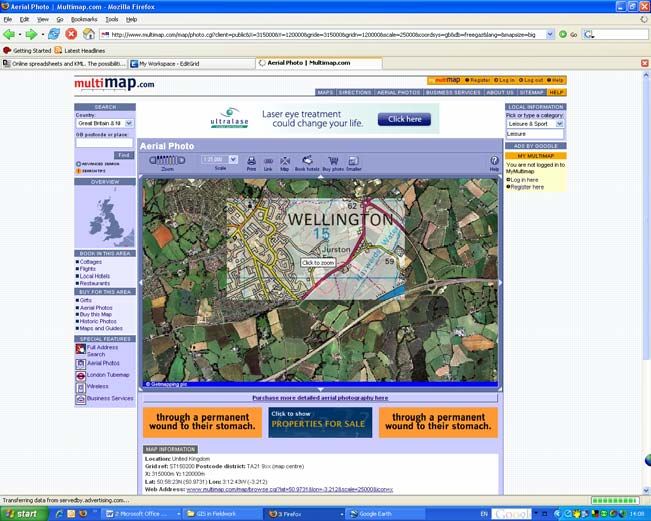651x521 pixels.
Task: Open the Edit menu
Action: (x=24, y=20)
